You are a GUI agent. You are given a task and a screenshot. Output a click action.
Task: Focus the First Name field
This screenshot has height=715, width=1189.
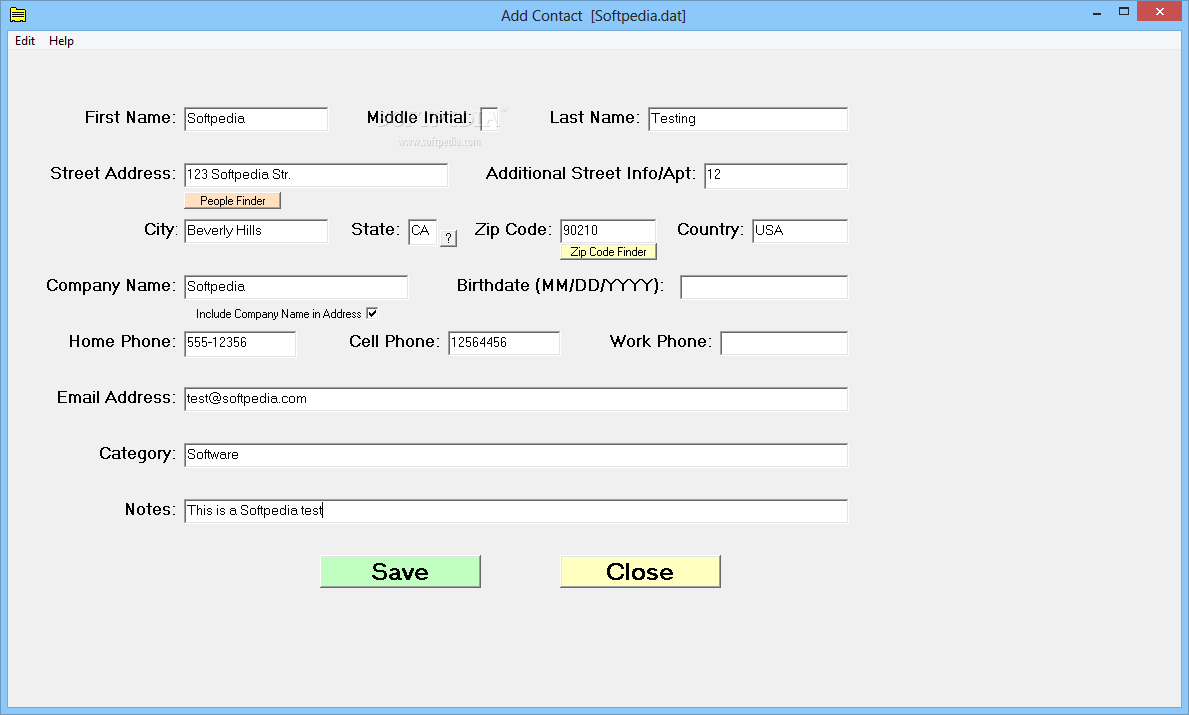coord(256,119)
